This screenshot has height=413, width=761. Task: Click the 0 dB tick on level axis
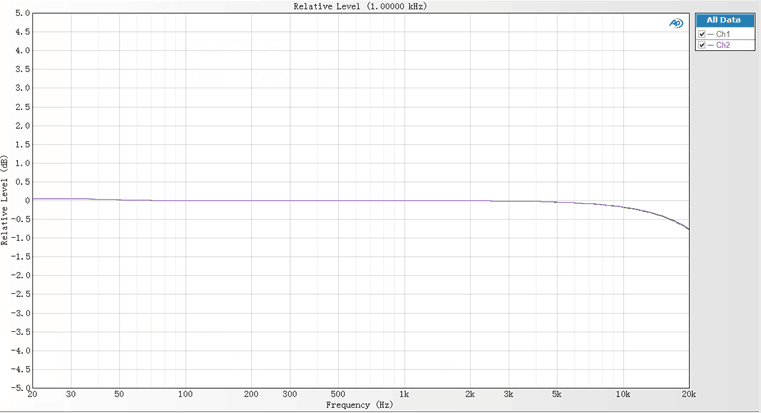click(27, 200)
